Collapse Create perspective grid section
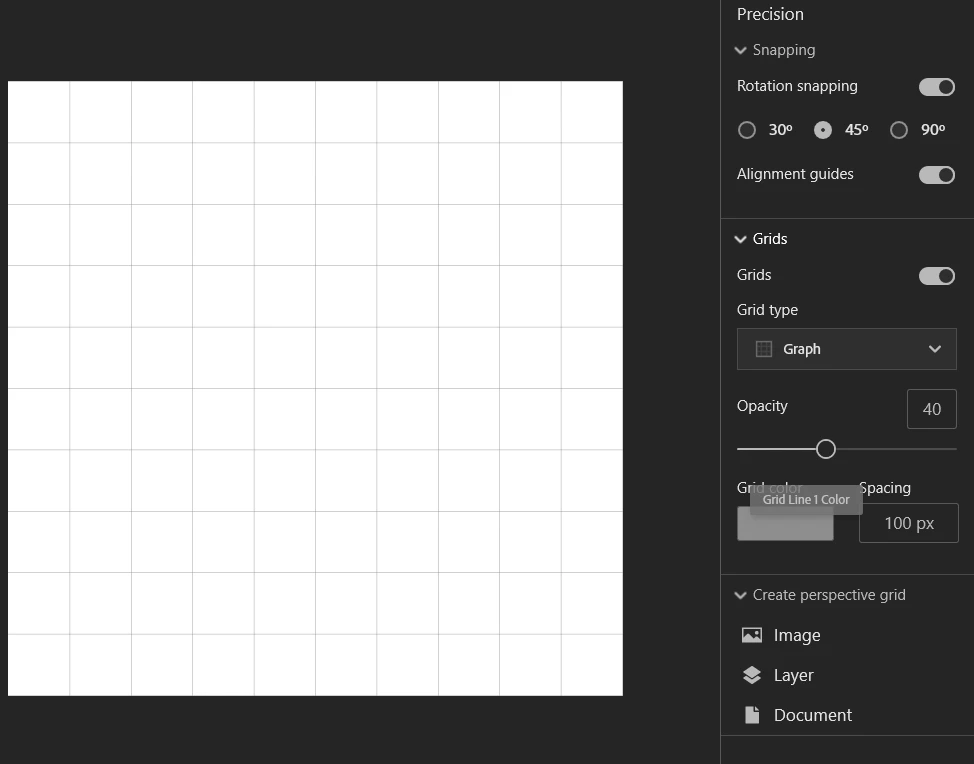This screenshot has height=764, width=974. click(740, 595)
